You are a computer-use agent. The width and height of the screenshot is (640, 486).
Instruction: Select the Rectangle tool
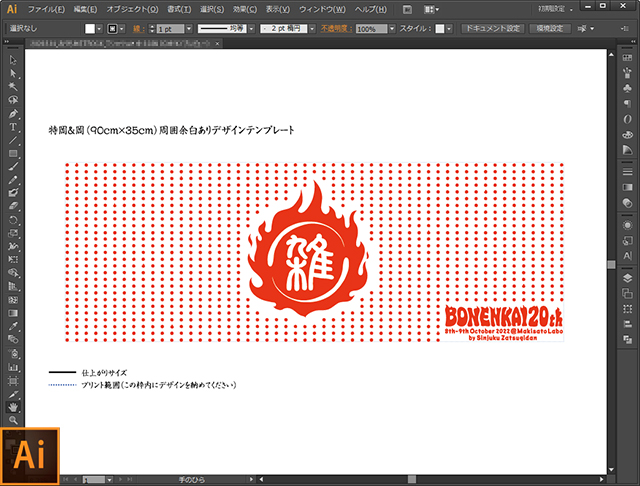pos(13,153)
